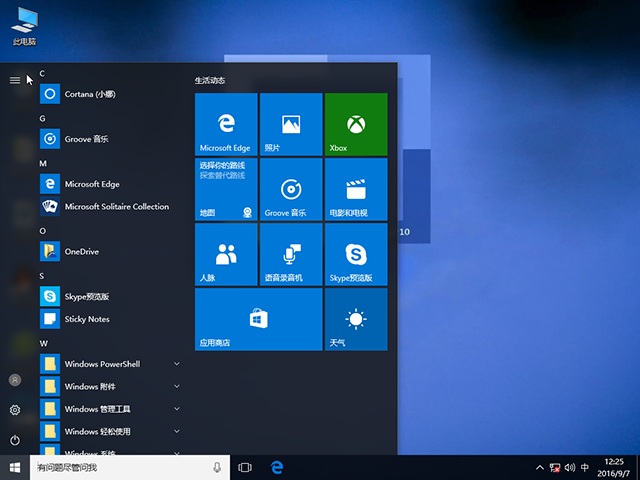Launch the 电影和电视 tile
Screen dimensions: 640x480
coord(355,189)
